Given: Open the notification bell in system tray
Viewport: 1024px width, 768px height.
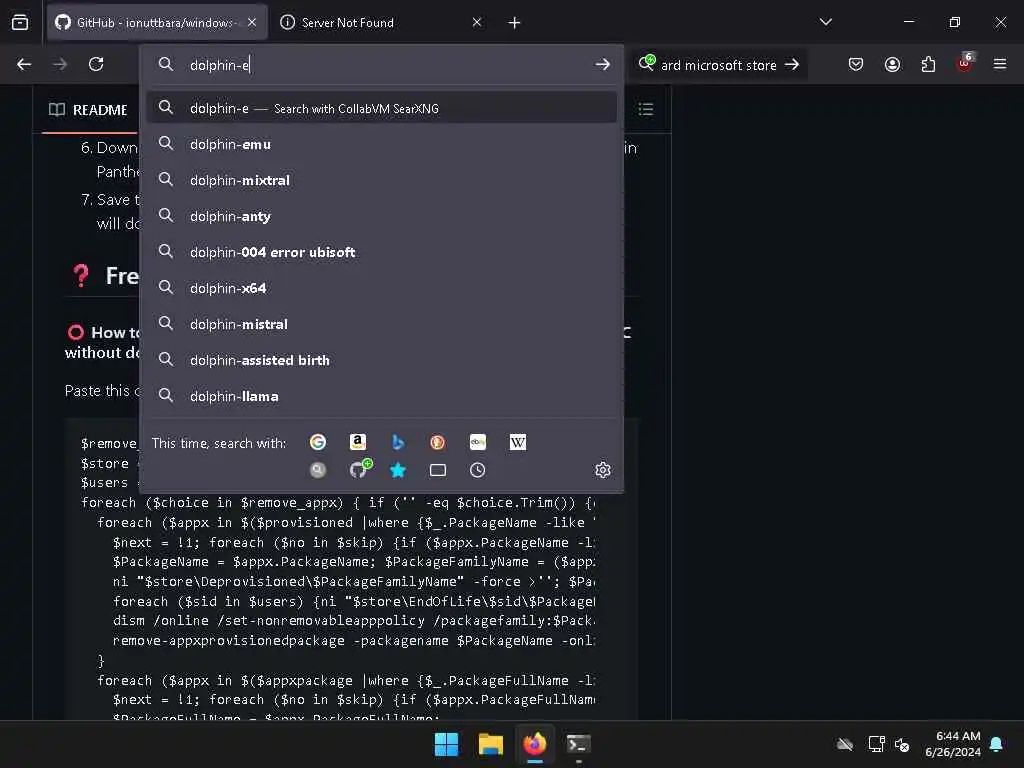Looking at the screenshot, I should 997,744.
